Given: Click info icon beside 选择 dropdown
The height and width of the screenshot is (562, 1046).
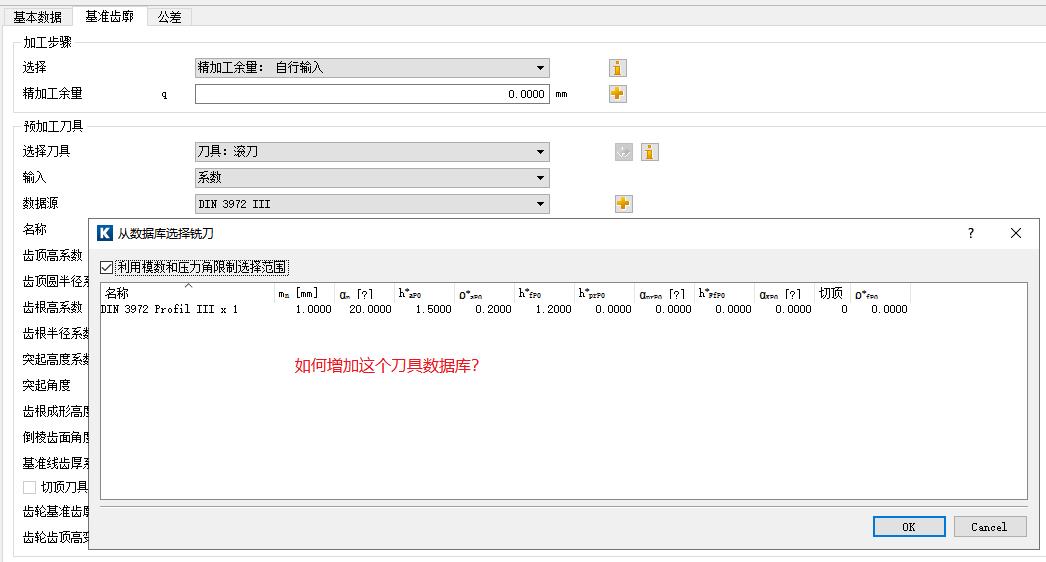Looking at the screenshot, I should 618,68.
